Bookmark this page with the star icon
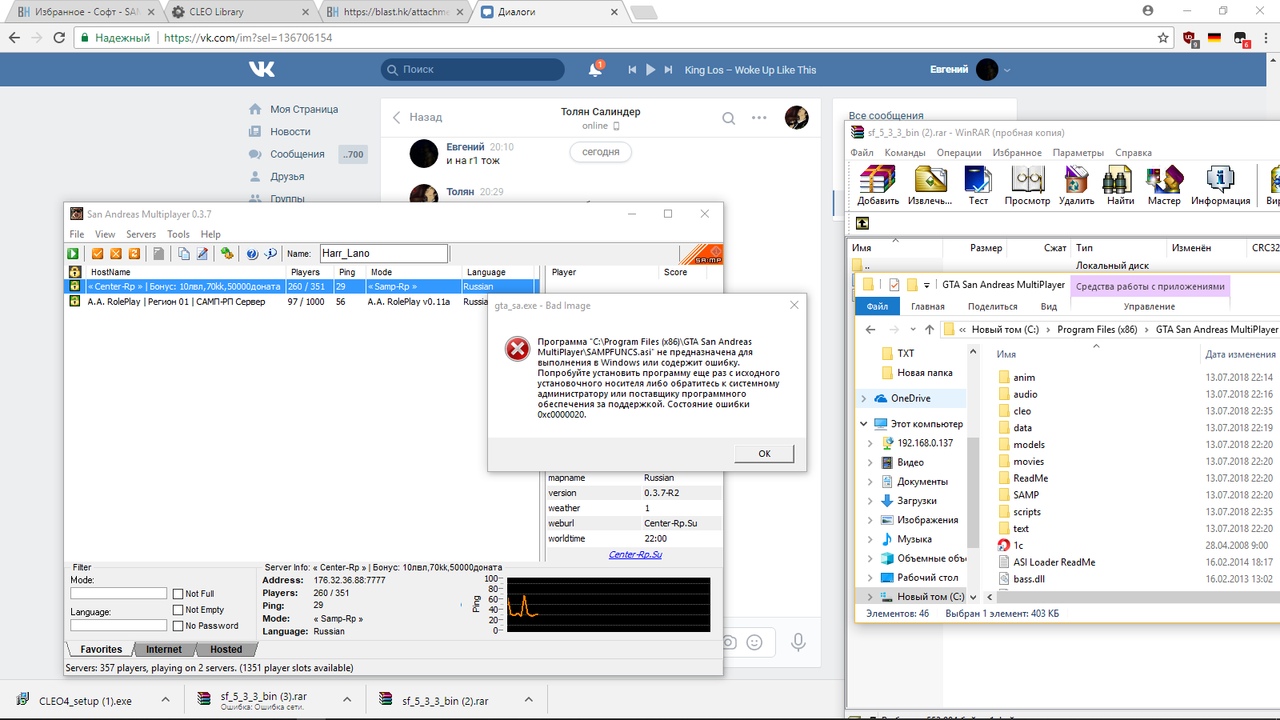This screenshot has height=720, width=1280. point(1163,38)
